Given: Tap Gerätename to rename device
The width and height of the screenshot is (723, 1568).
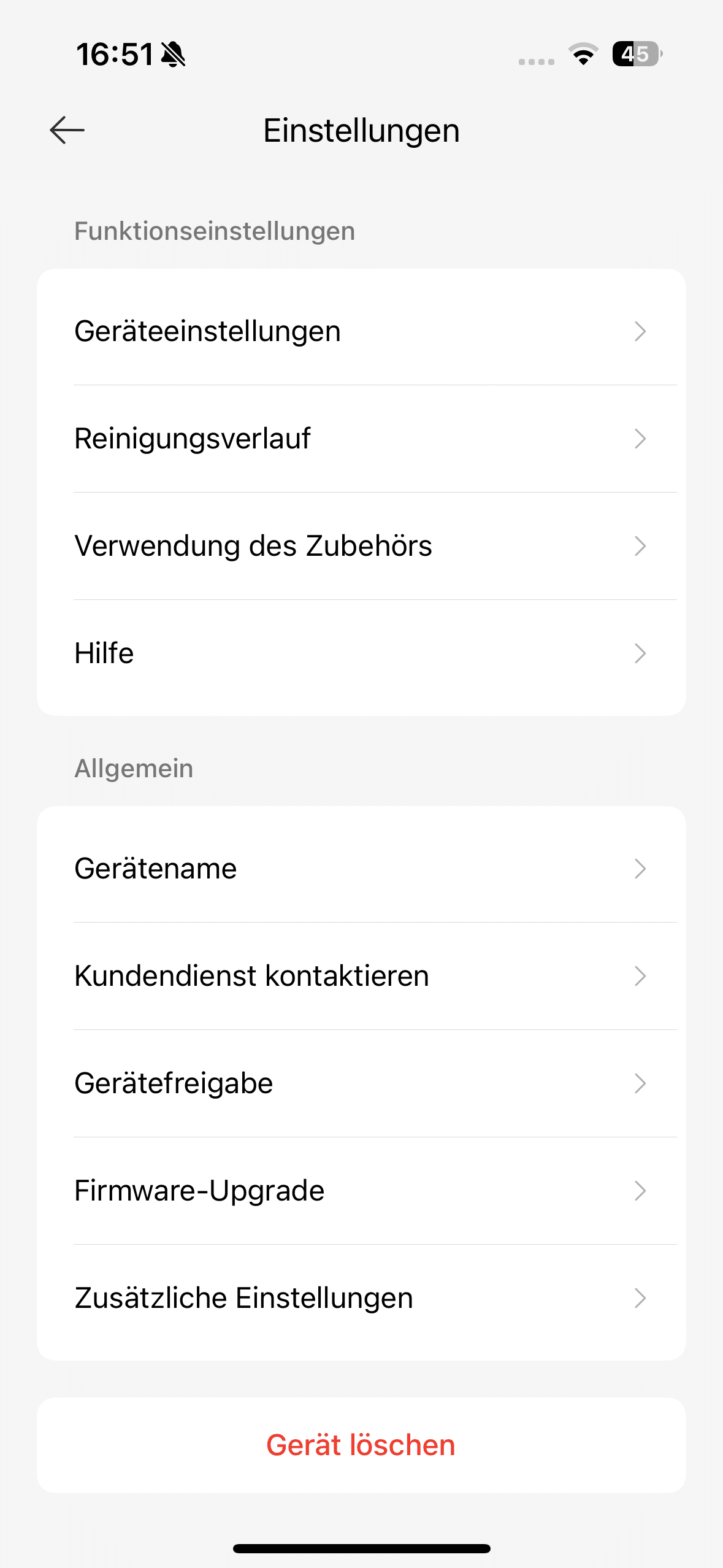Looking at the screenshot, I should [x=156, y=869].
